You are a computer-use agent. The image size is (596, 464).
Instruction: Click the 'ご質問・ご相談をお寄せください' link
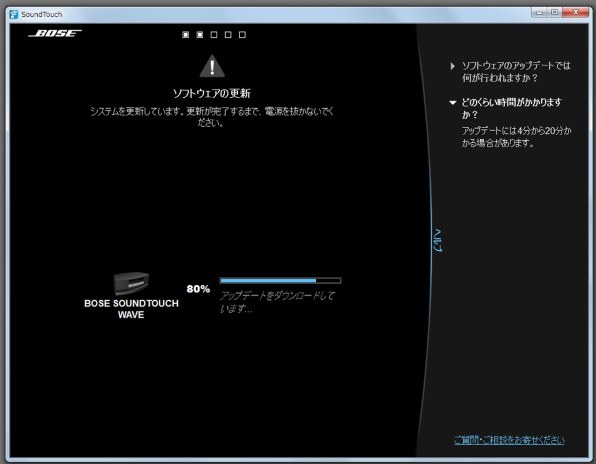tap(509, 440)
